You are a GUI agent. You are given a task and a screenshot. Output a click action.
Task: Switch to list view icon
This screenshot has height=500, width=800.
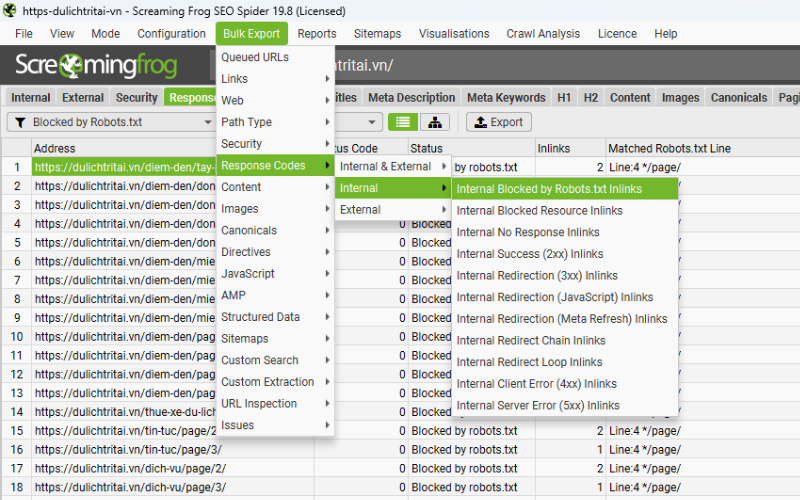403,122
